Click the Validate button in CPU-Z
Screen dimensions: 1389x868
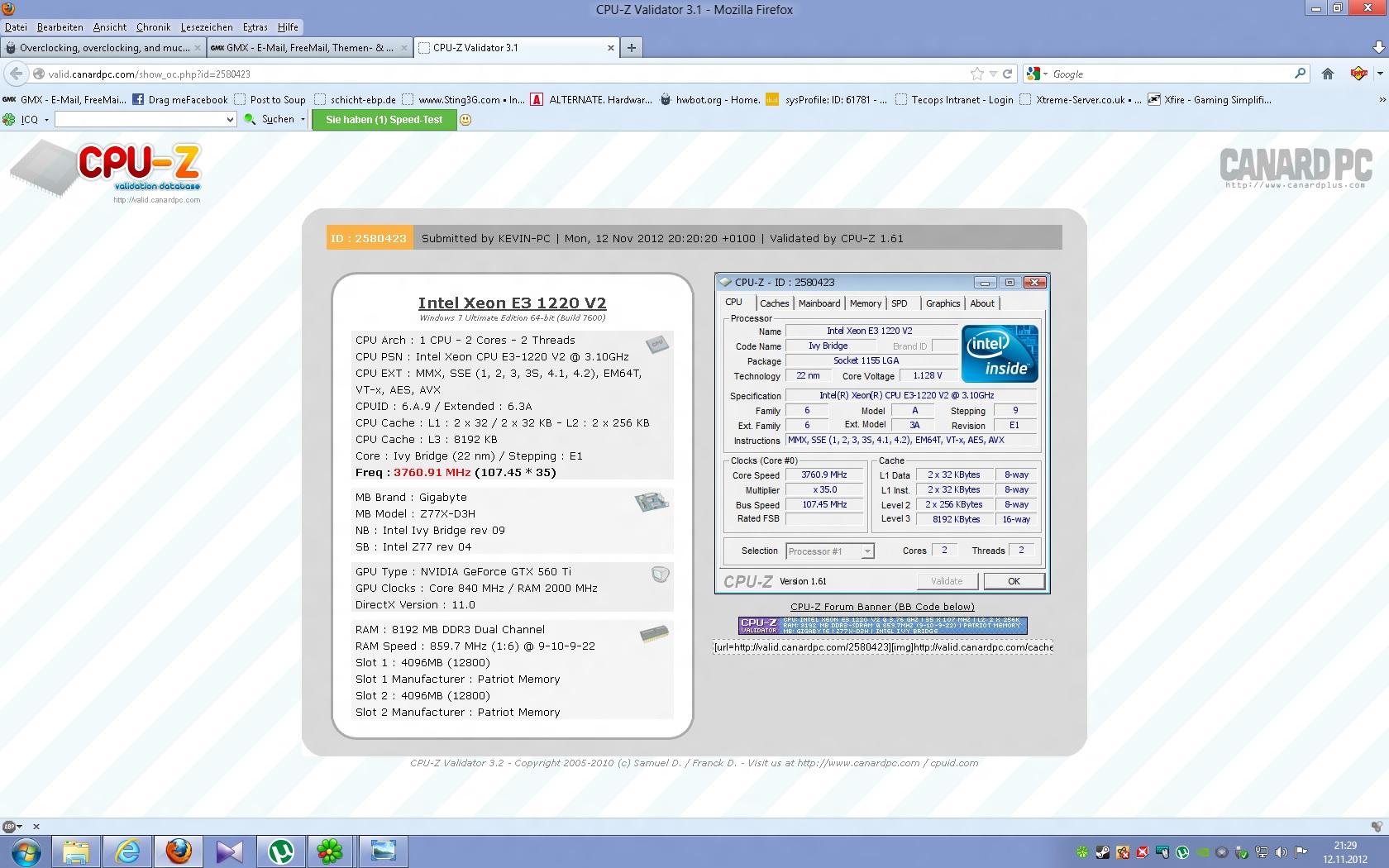pos(947,581)
